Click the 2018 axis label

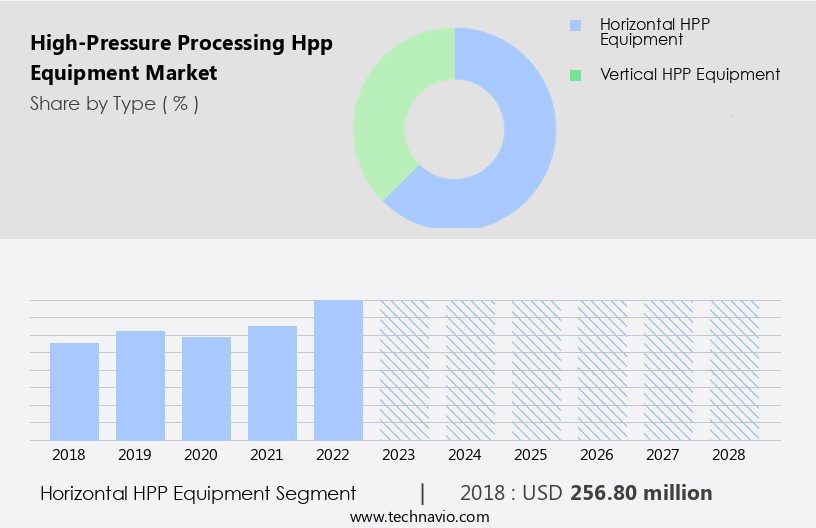(69, 455)
